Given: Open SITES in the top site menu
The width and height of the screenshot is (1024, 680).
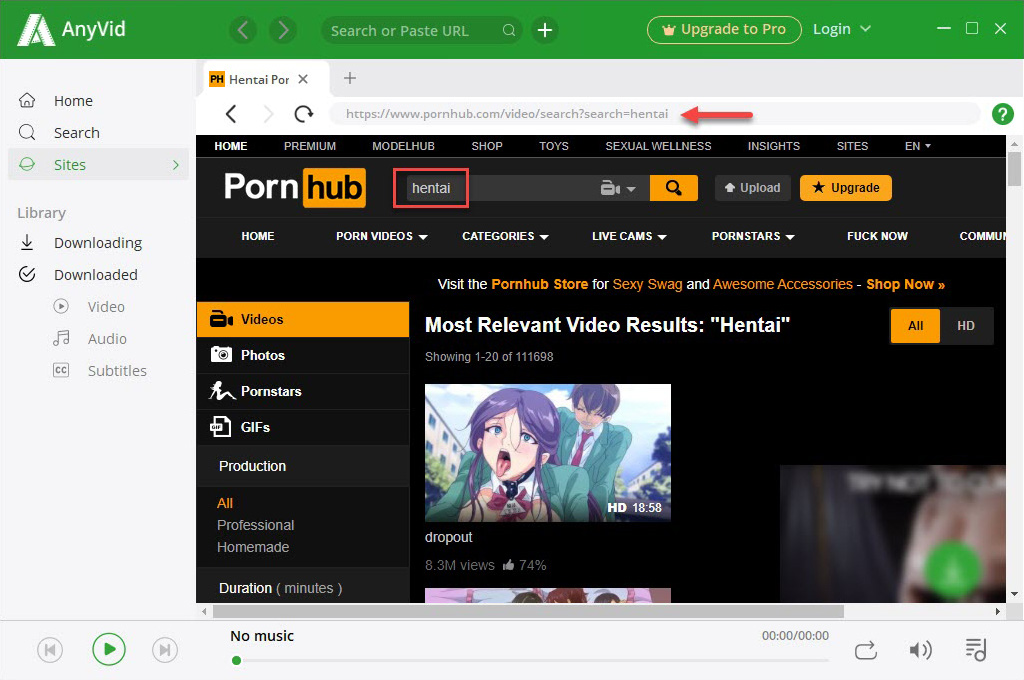Looking at the screenshot, I should click(x=852, y=146).
